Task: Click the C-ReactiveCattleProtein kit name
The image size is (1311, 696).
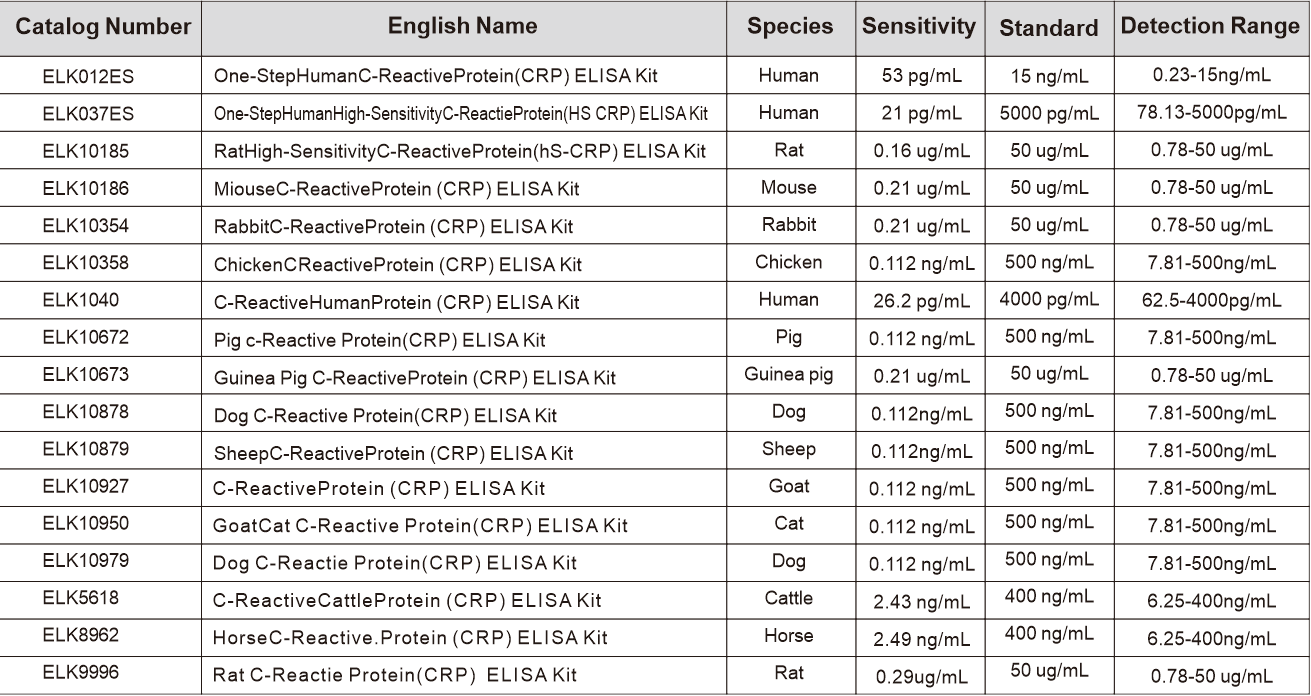Action: click(407, 600)
